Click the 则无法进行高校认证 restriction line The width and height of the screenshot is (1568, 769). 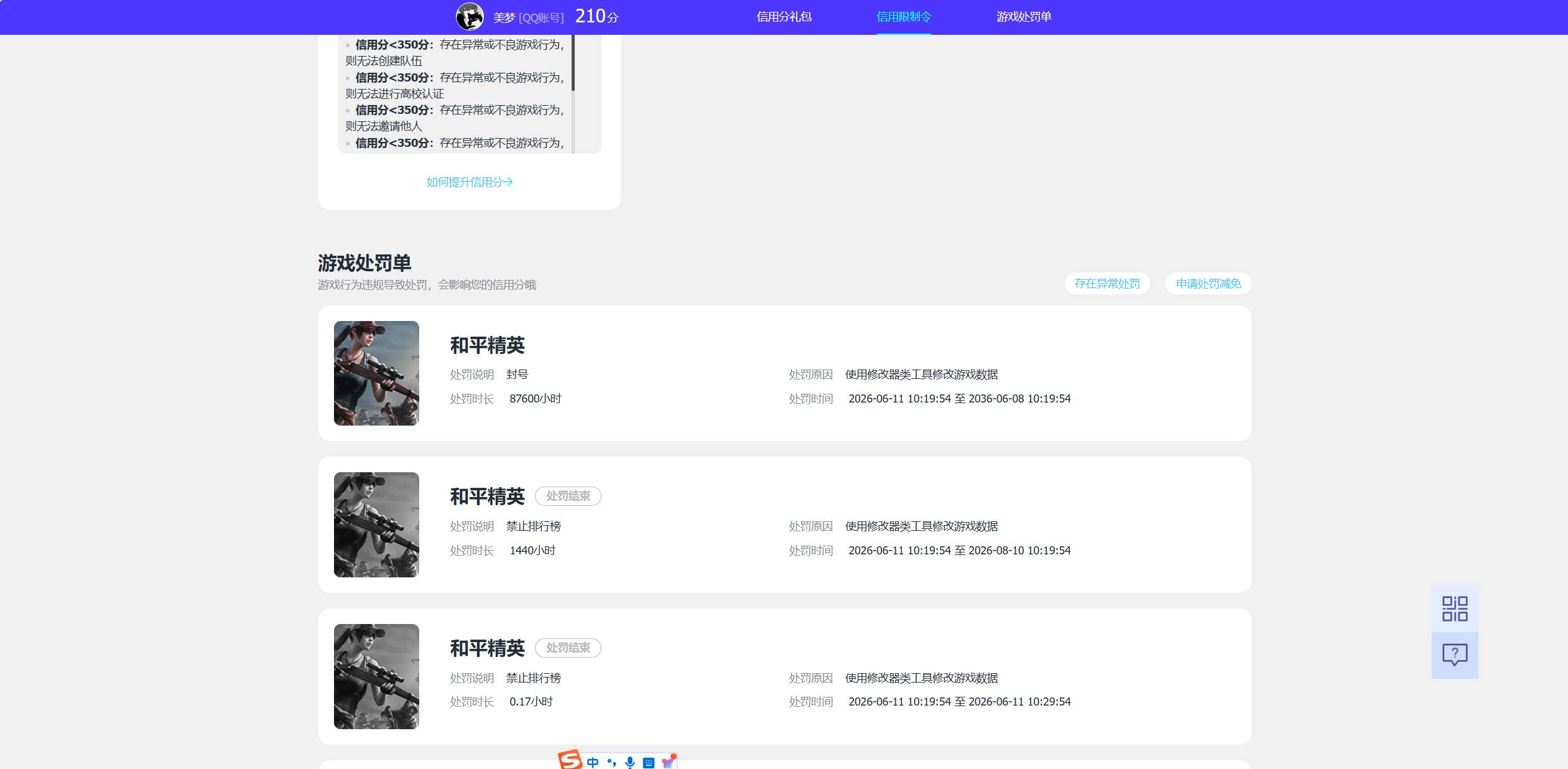[394, 94]
